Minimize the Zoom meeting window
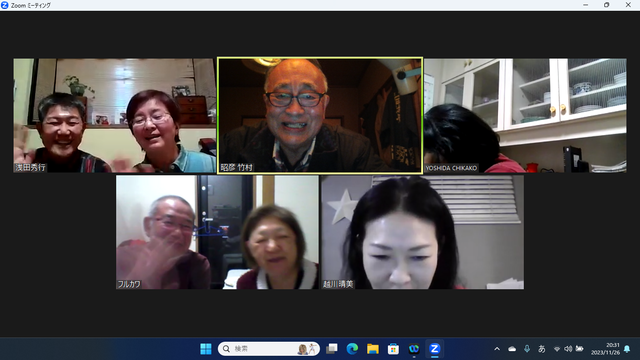 586,5
